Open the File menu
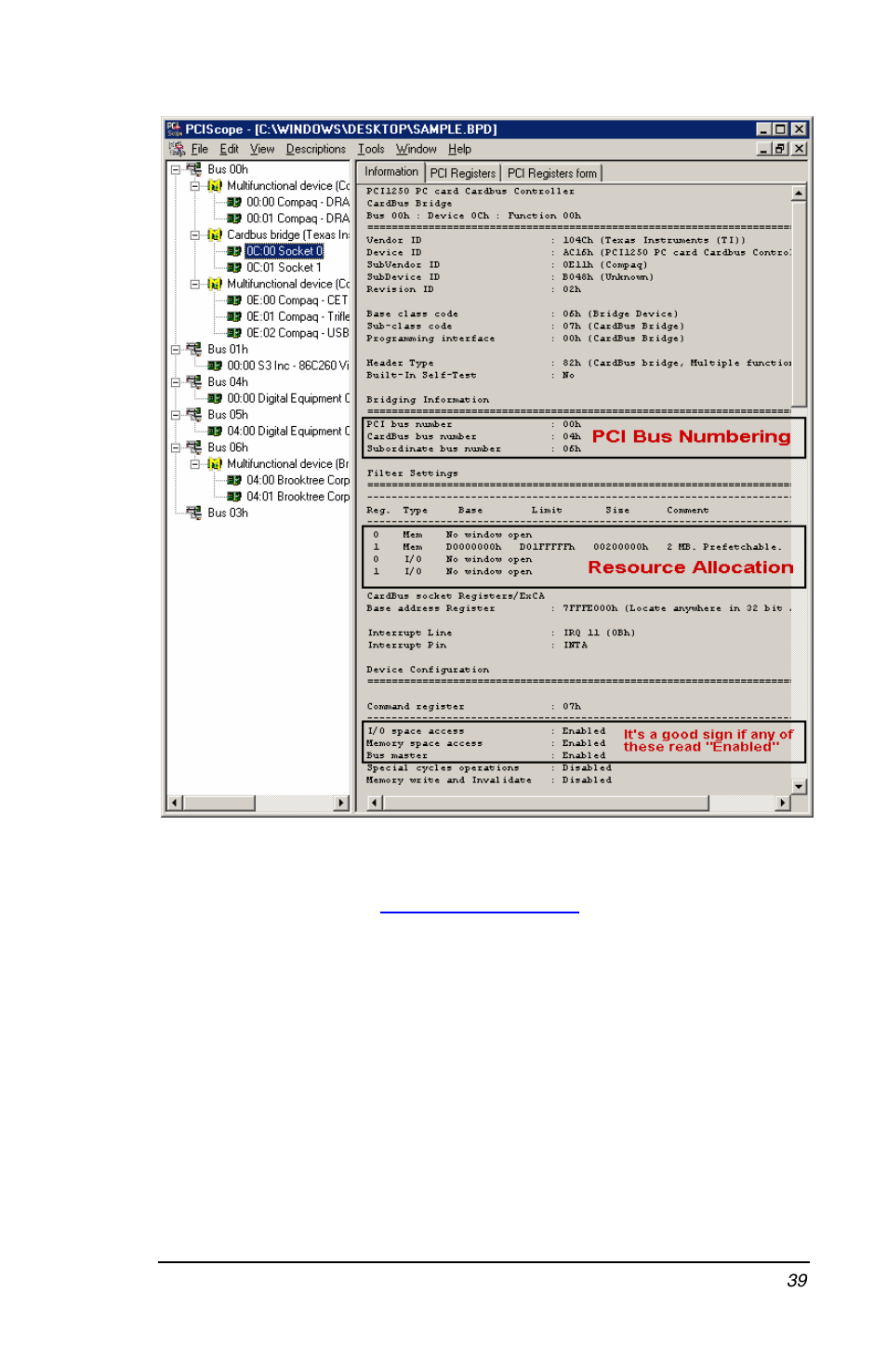Viewport: 887px width, 1372px height. tap(200, 149)
